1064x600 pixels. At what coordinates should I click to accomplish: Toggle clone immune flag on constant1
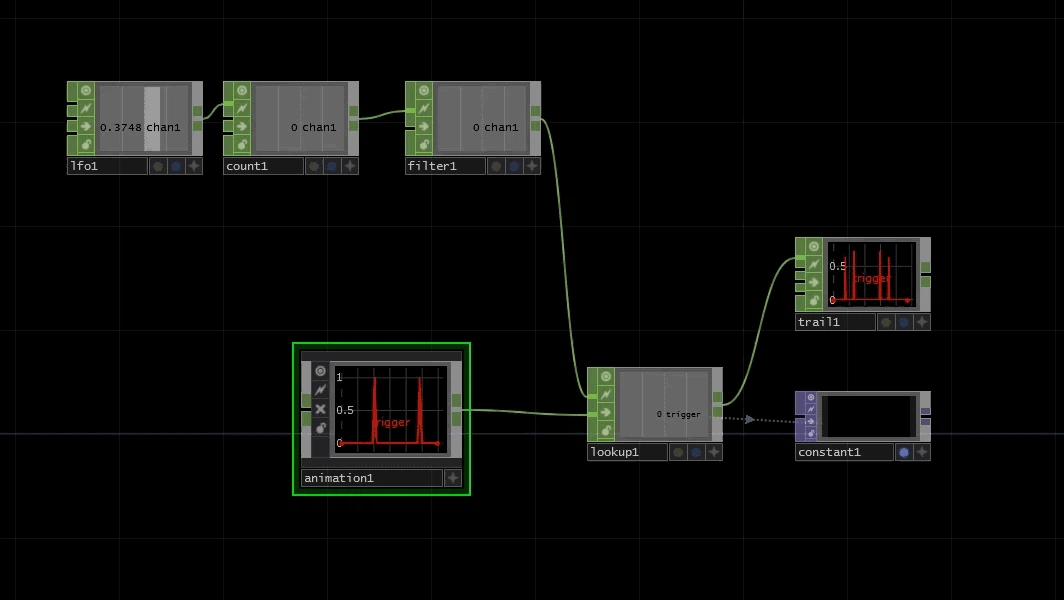pos(811,409)
